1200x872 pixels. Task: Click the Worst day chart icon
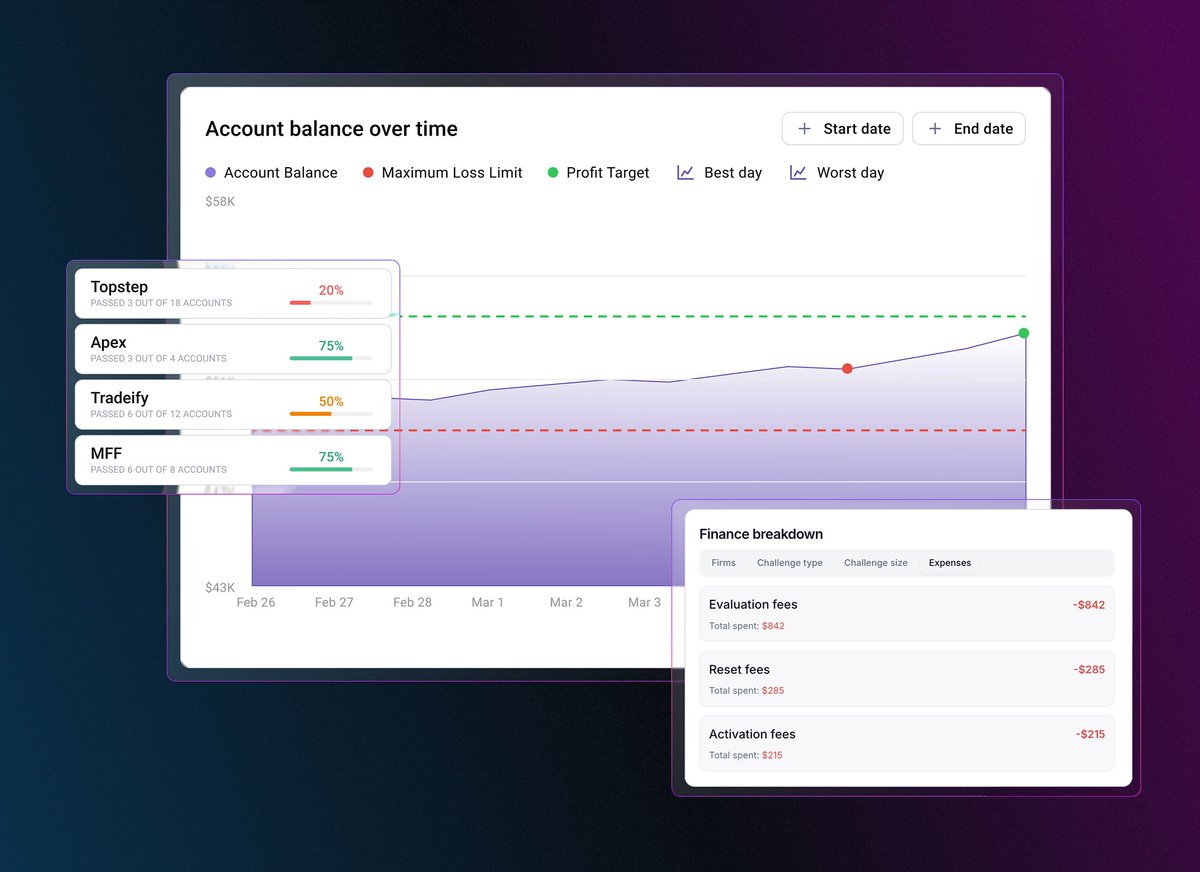pos(798,173)
